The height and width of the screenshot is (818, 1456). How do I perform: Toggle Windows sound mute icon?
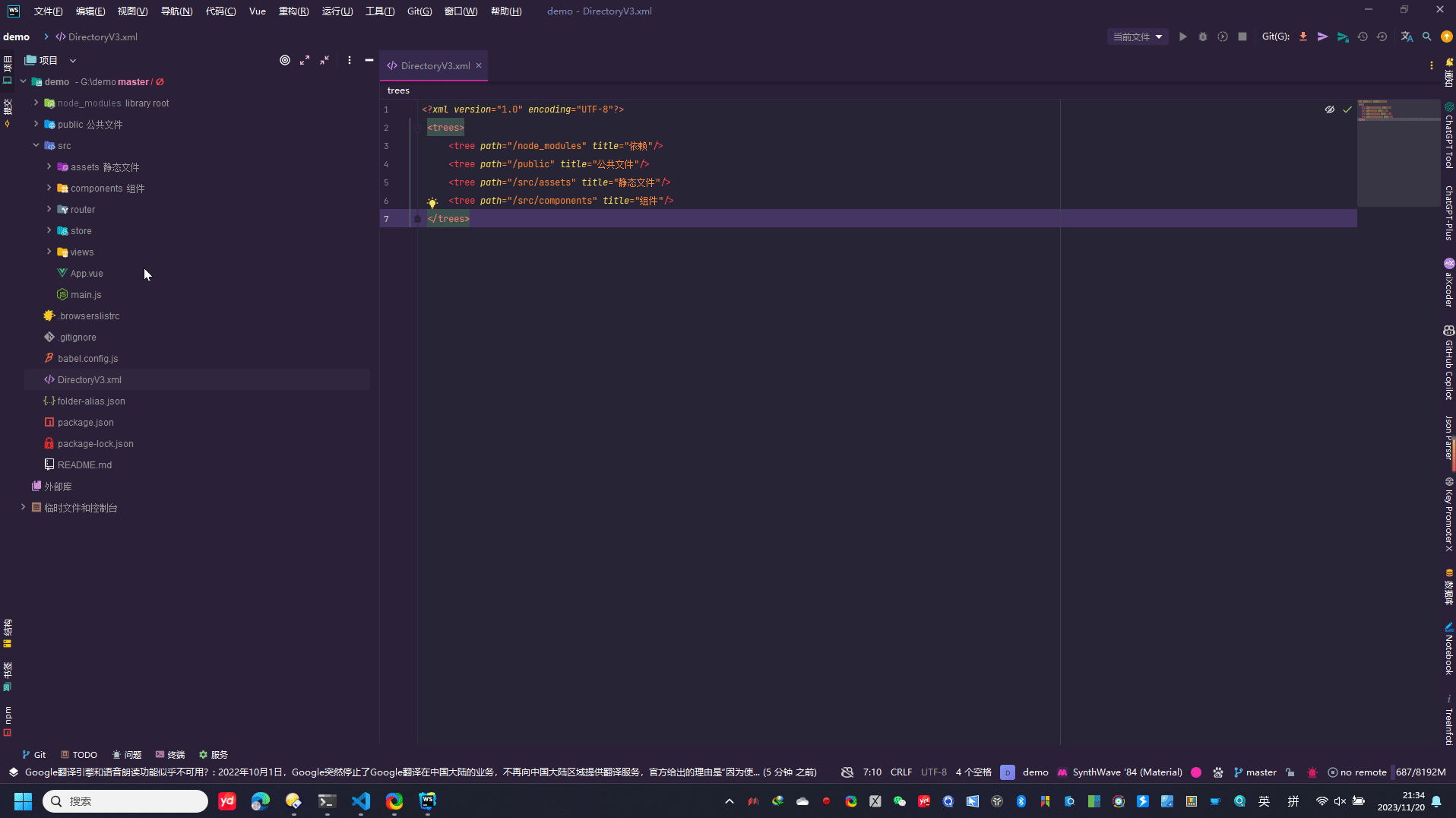coord(1340,801)
